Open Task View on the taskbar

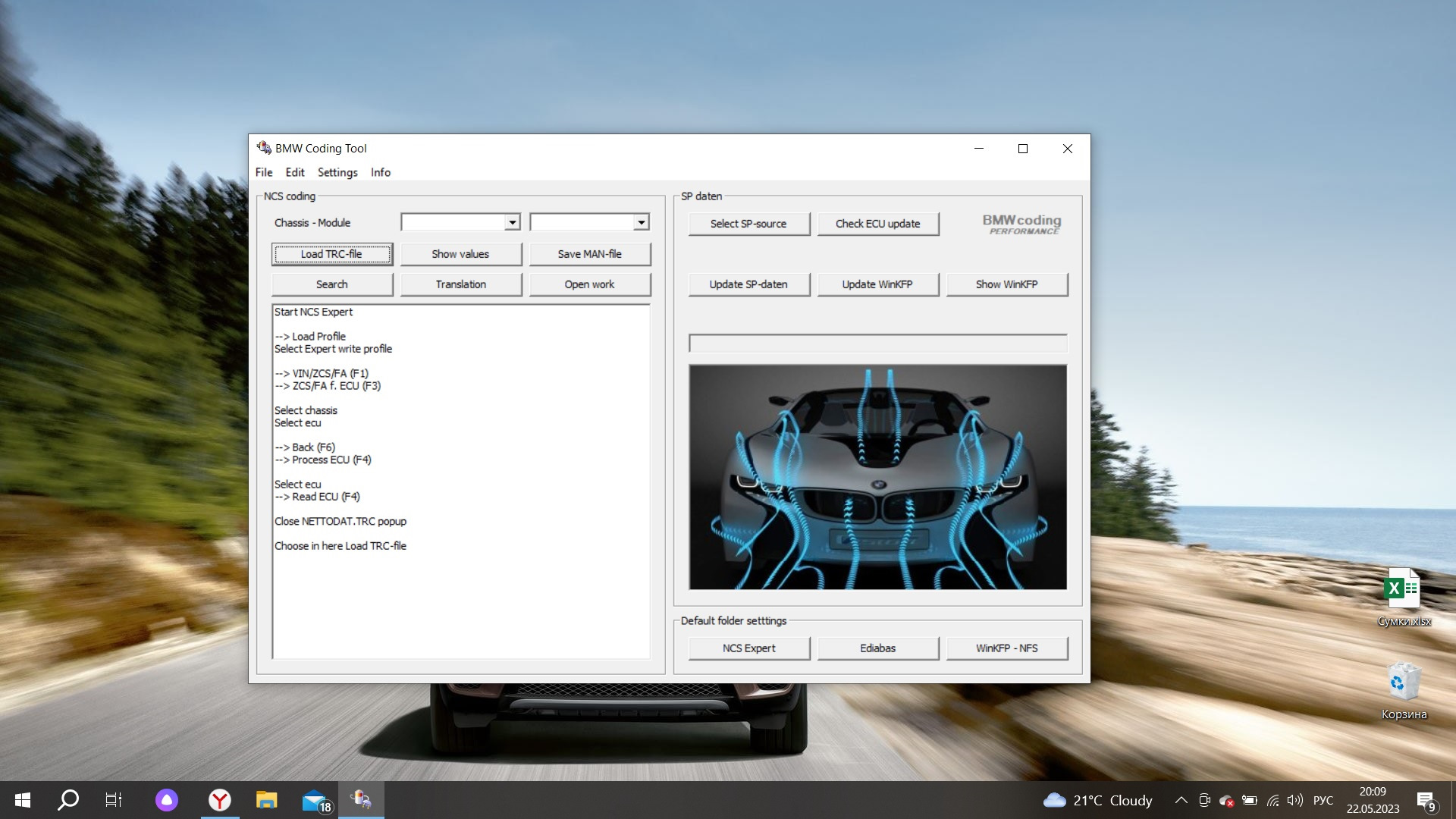coord(114,800)
